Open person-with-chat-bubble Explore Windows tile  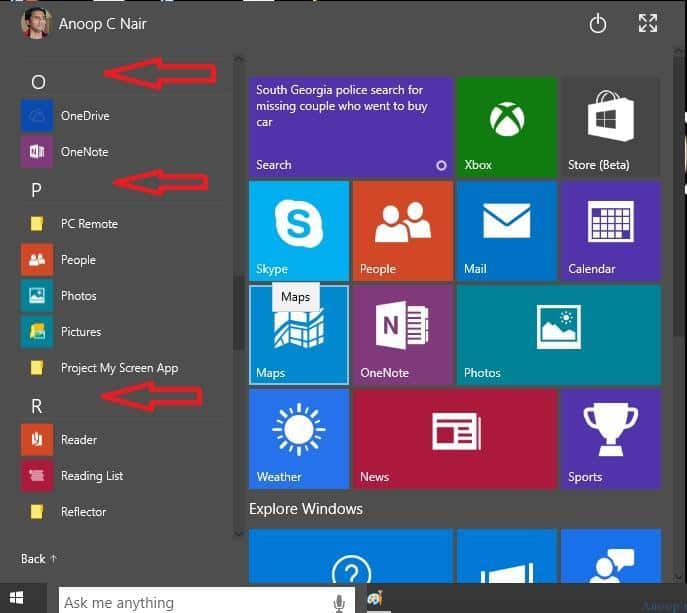coord(610,556)
